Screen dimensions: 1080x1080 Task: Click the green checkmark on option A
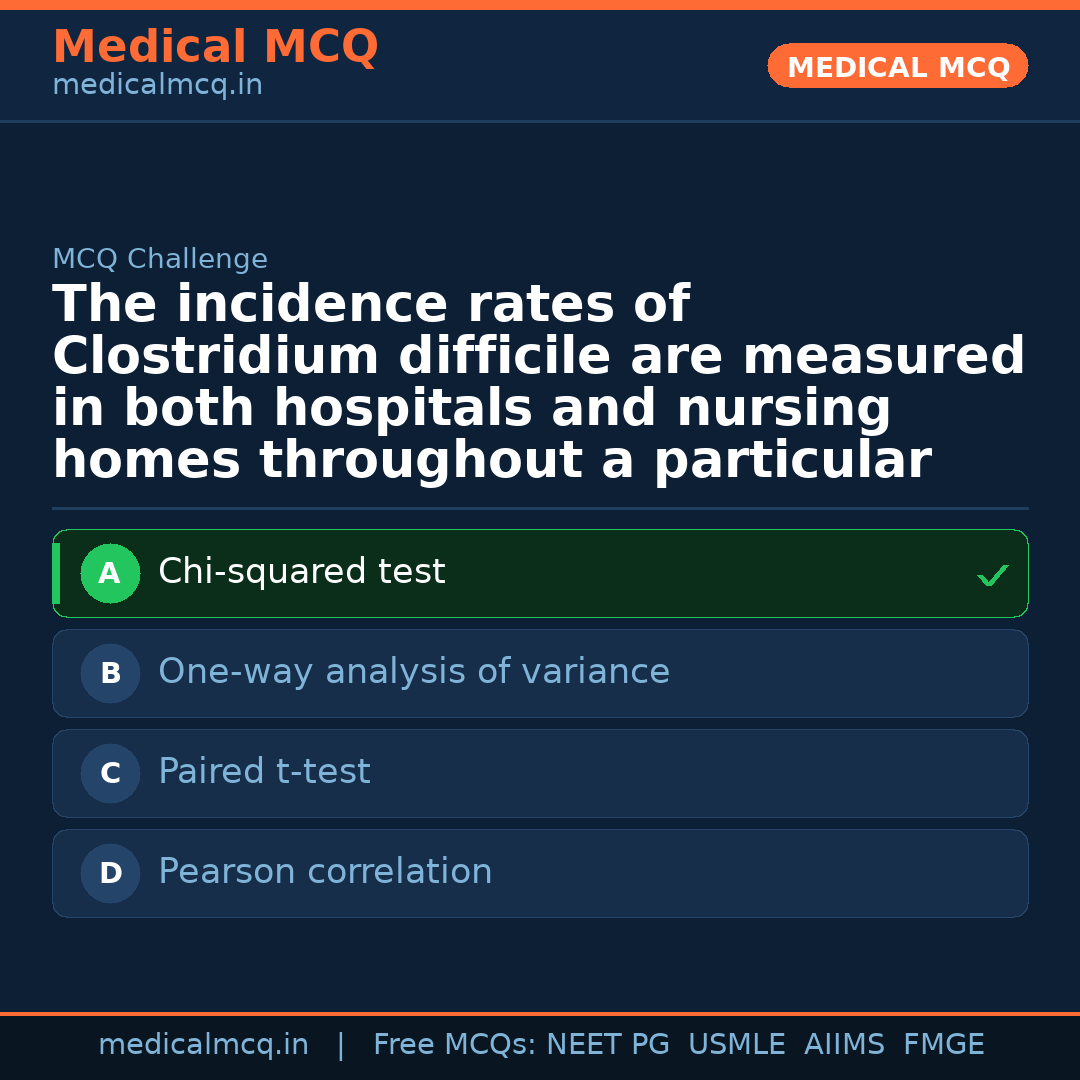[x=992, y=575]
